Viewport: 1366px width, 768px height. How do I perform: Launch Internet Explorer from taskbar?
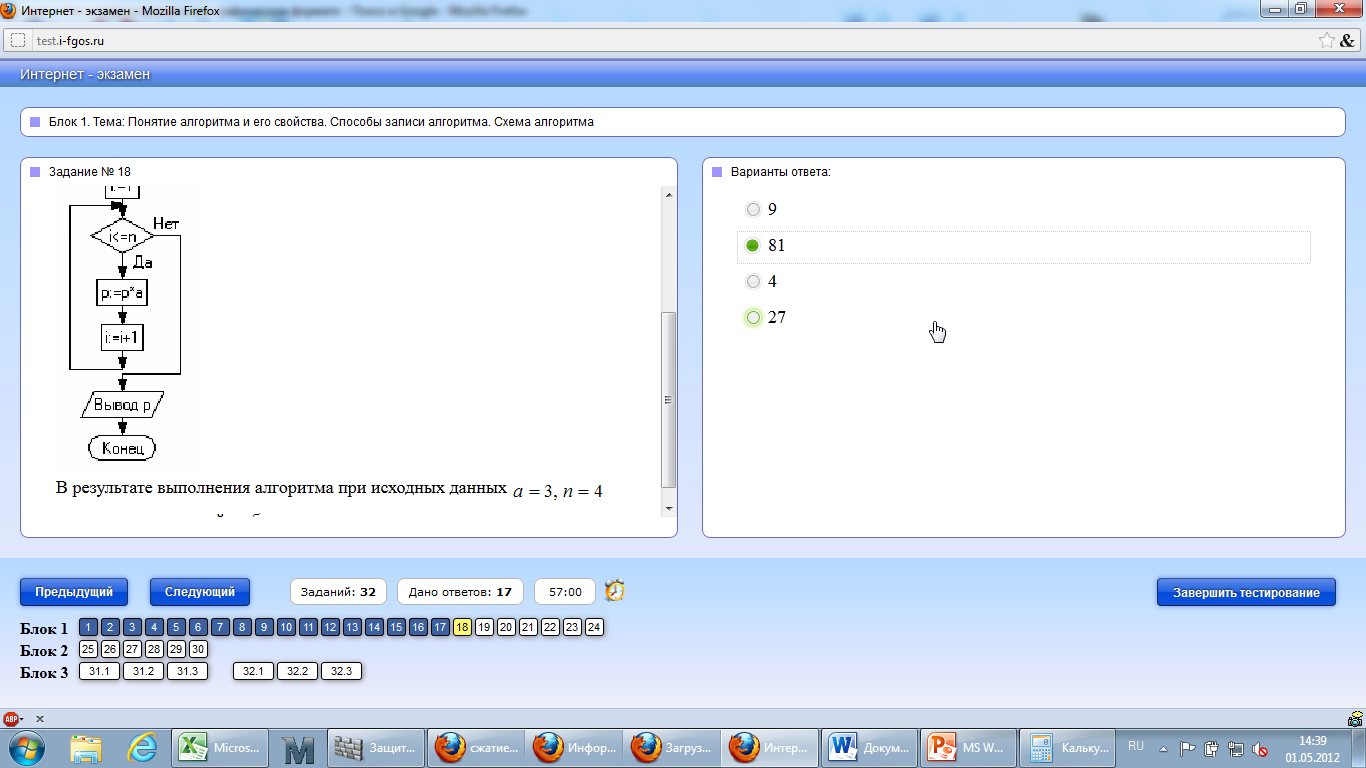click(x=144, y=747)
